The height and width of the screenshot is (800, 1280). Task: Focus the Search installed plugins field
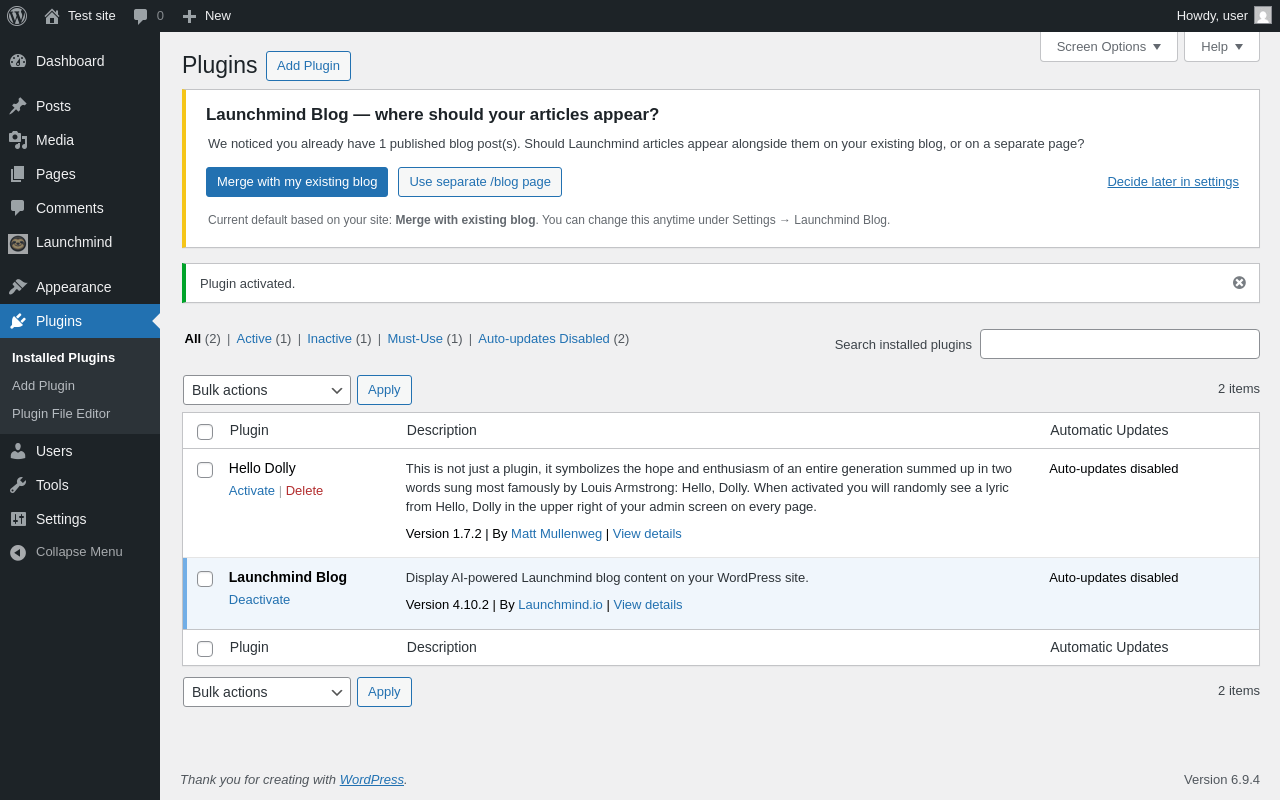click(x=1119, y=344)
